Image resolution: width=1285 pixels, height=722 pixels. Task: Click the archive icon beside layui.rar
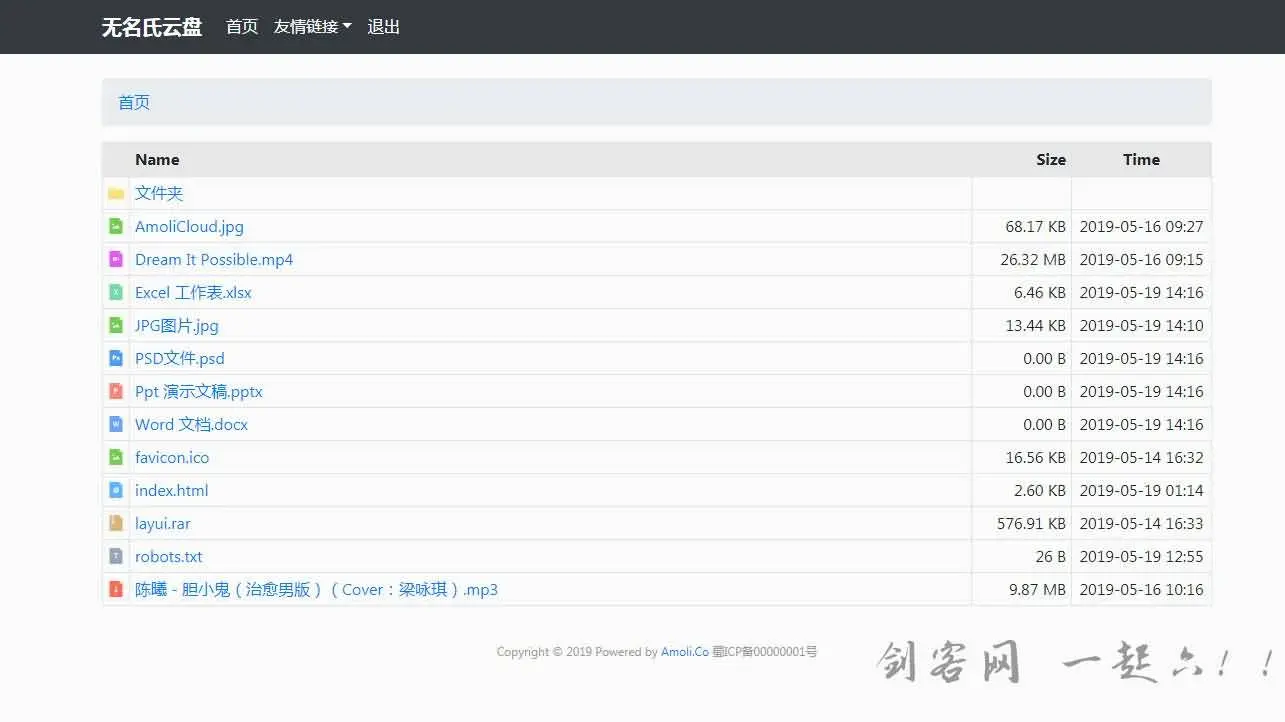click(x=116, y=523)
